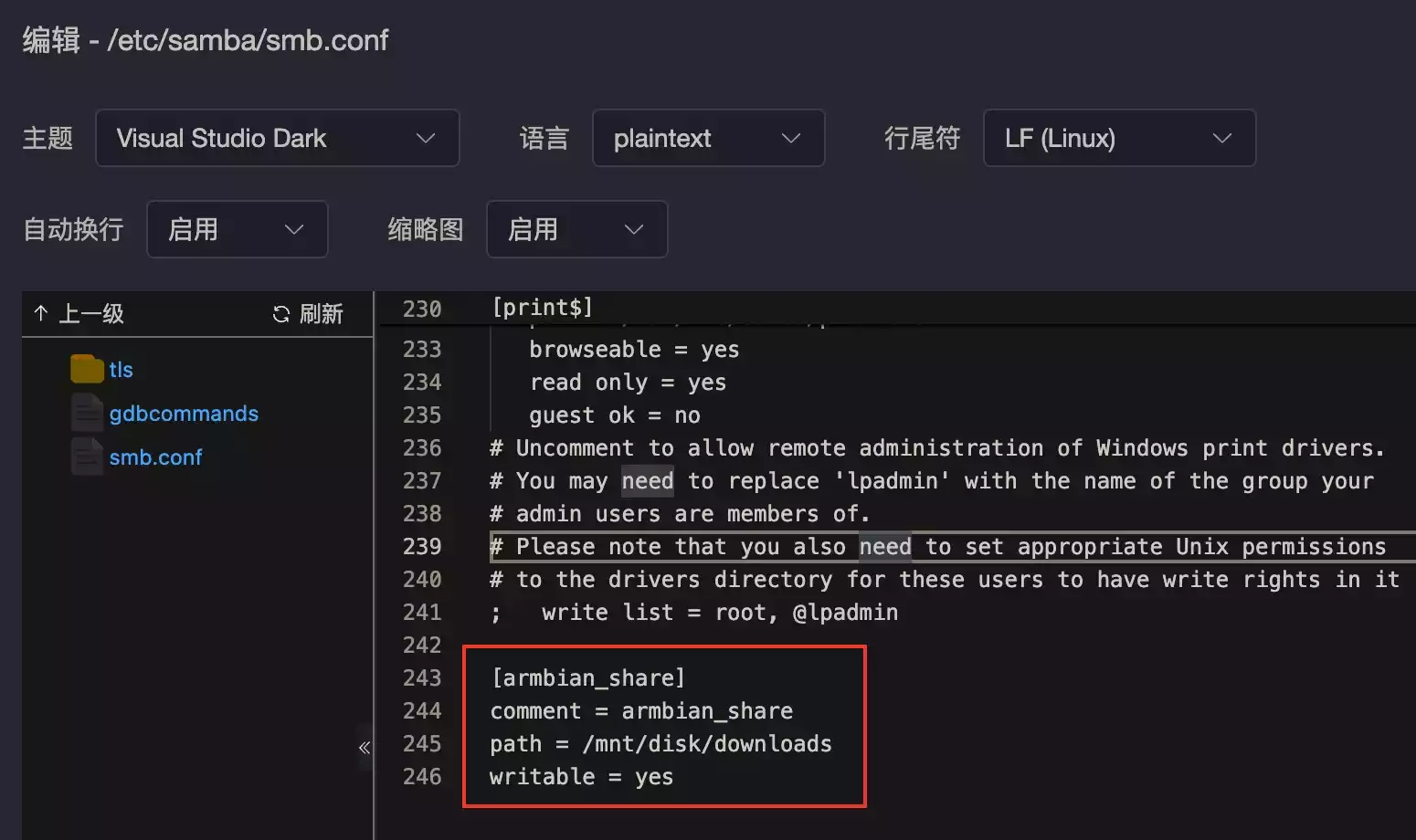Image resolution: width=1416 pixels, height=840 pixels.
Task: Change the auto word wrap setting
Action: coord(237,229)
